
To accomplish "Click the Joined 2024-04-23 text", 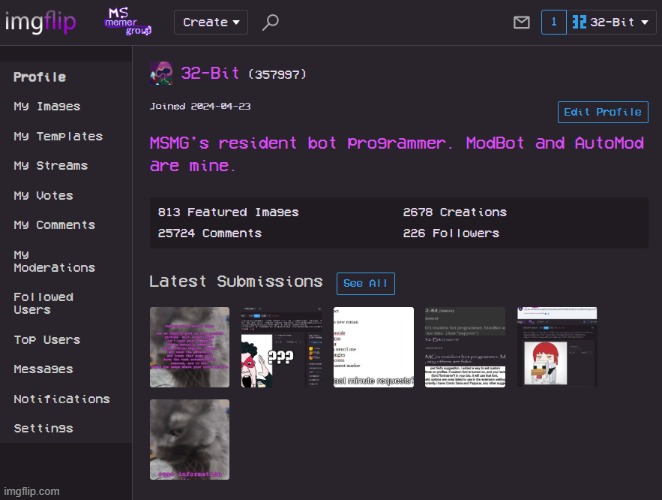I will (x=200, y=106).
